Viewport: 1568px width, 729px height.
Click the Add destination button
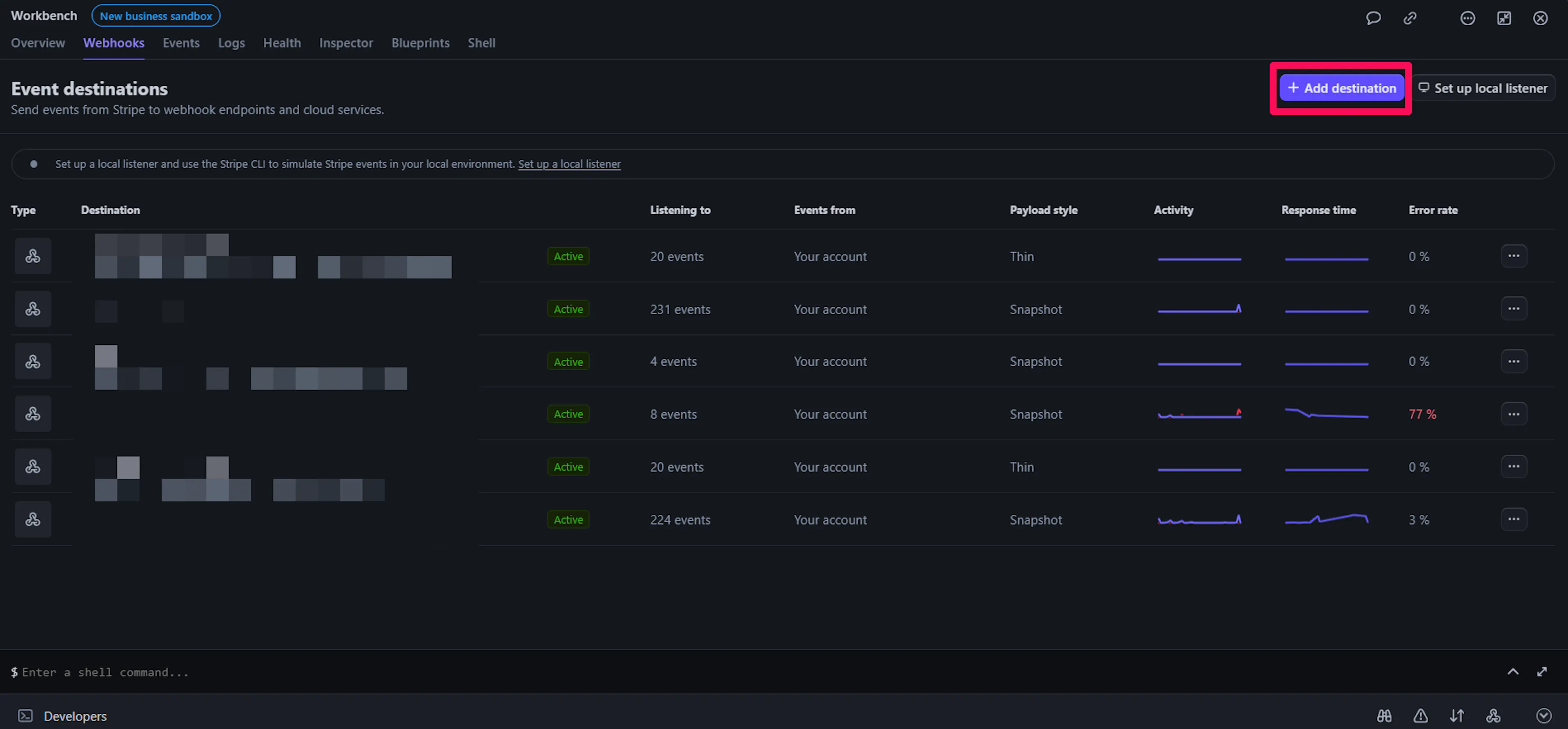(1341, 88)
